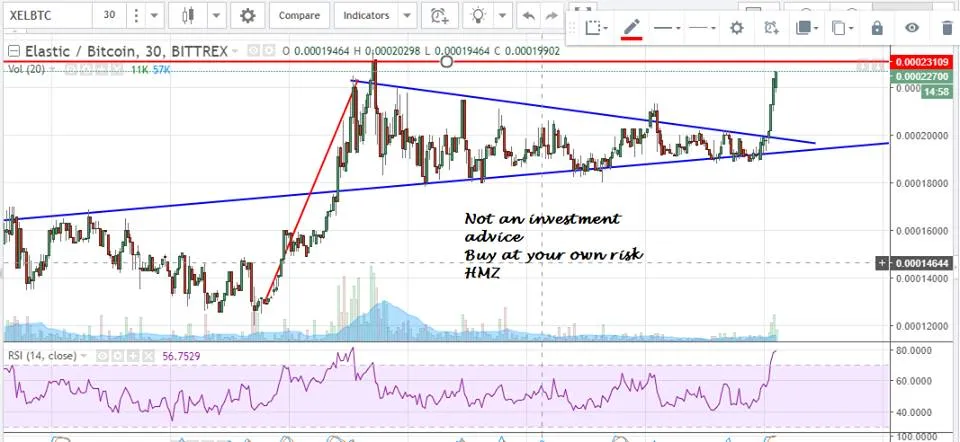Click the pencil line color tool
This screenshot has height=442, width=960.
631,28
